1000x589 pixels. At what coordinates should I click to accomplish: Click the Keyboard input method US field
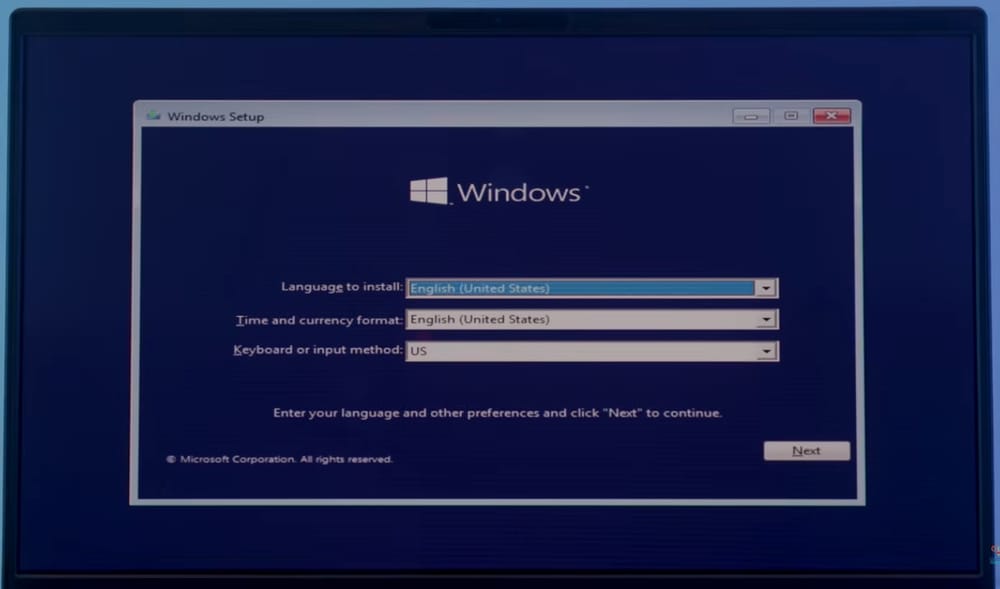[592, 351]
